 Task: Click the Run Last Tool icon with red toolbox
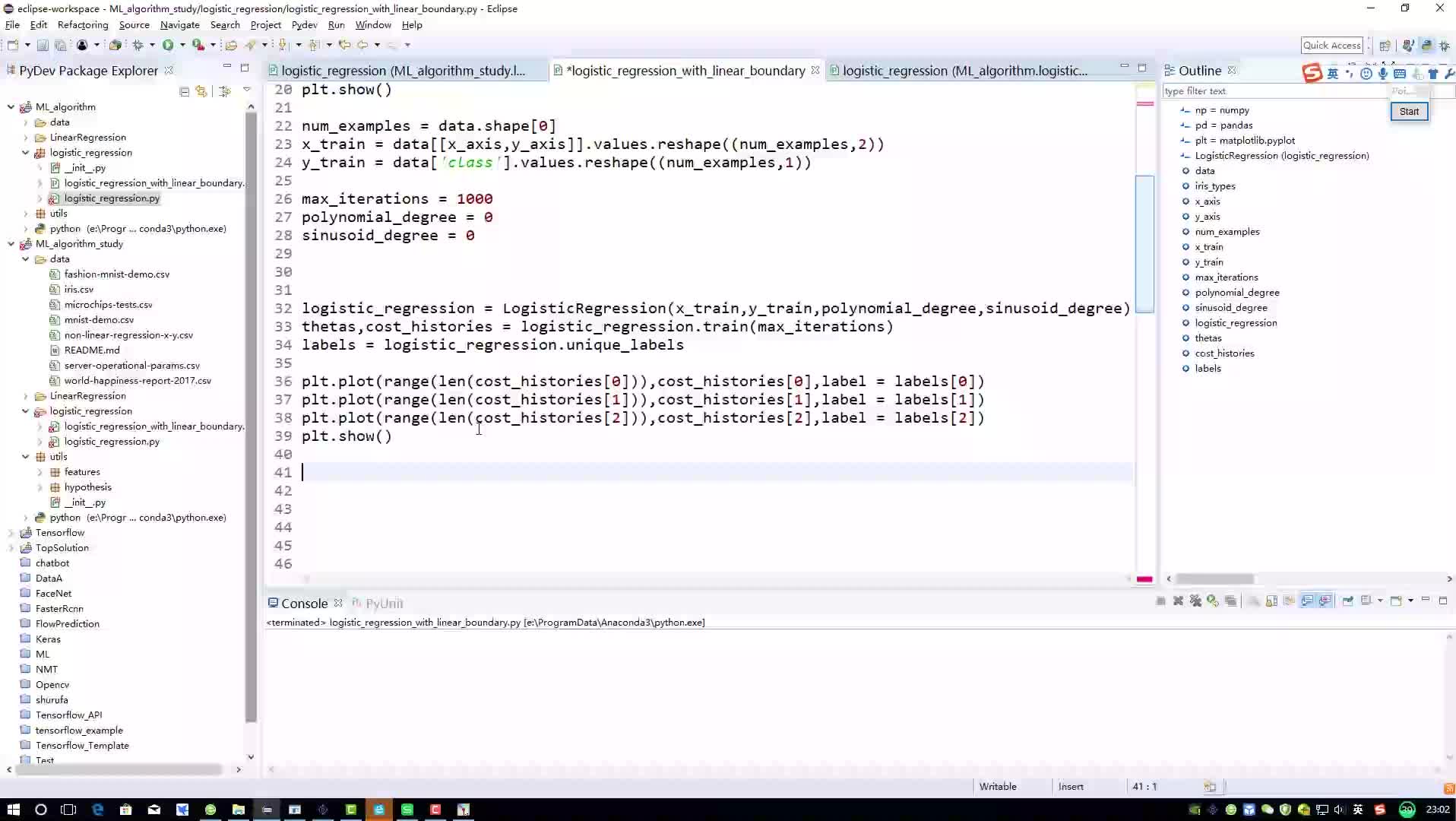(x=198, y=45)
